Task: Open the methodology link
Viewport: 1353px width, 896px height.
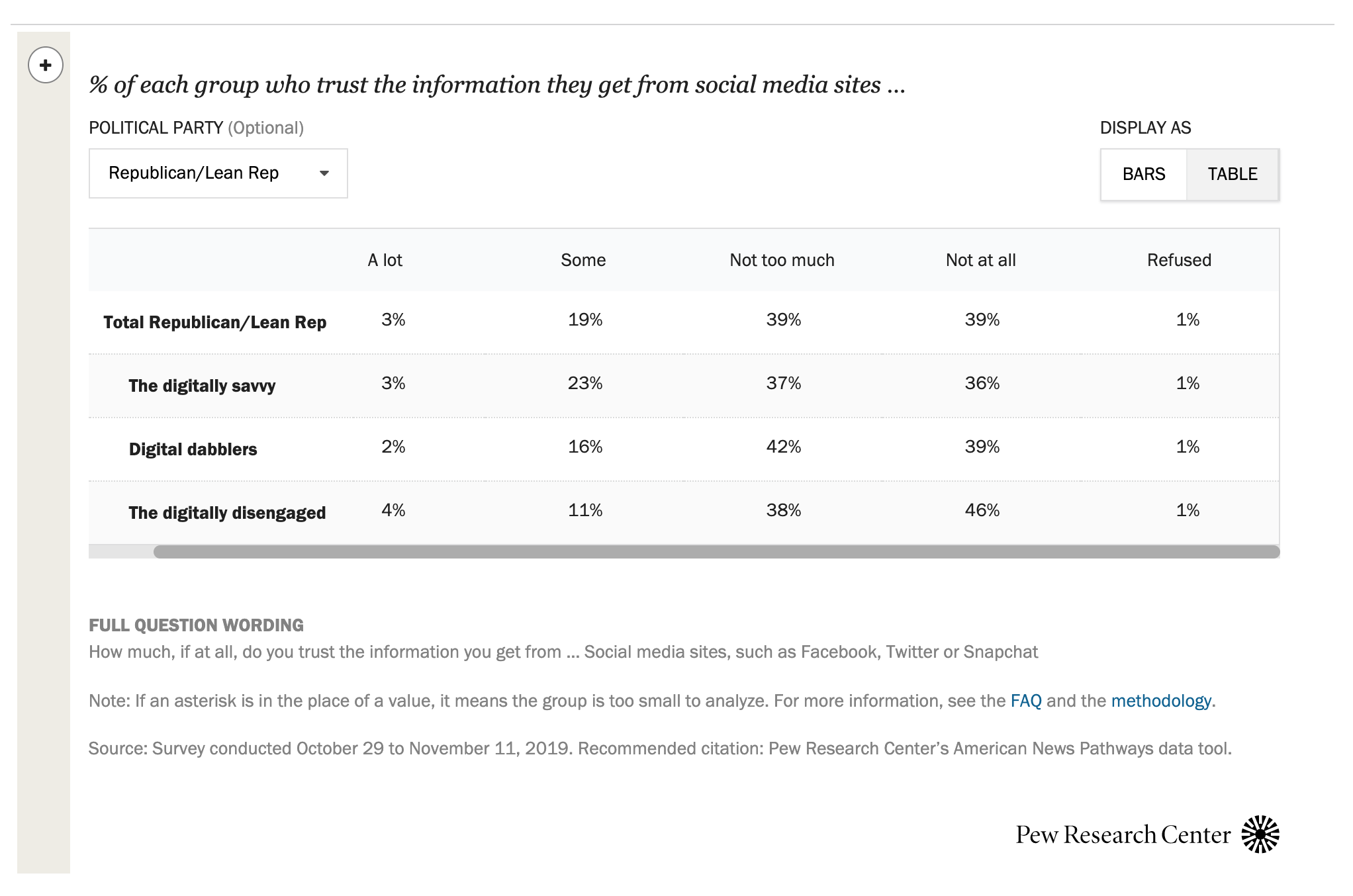Action: coord(1161,701)
